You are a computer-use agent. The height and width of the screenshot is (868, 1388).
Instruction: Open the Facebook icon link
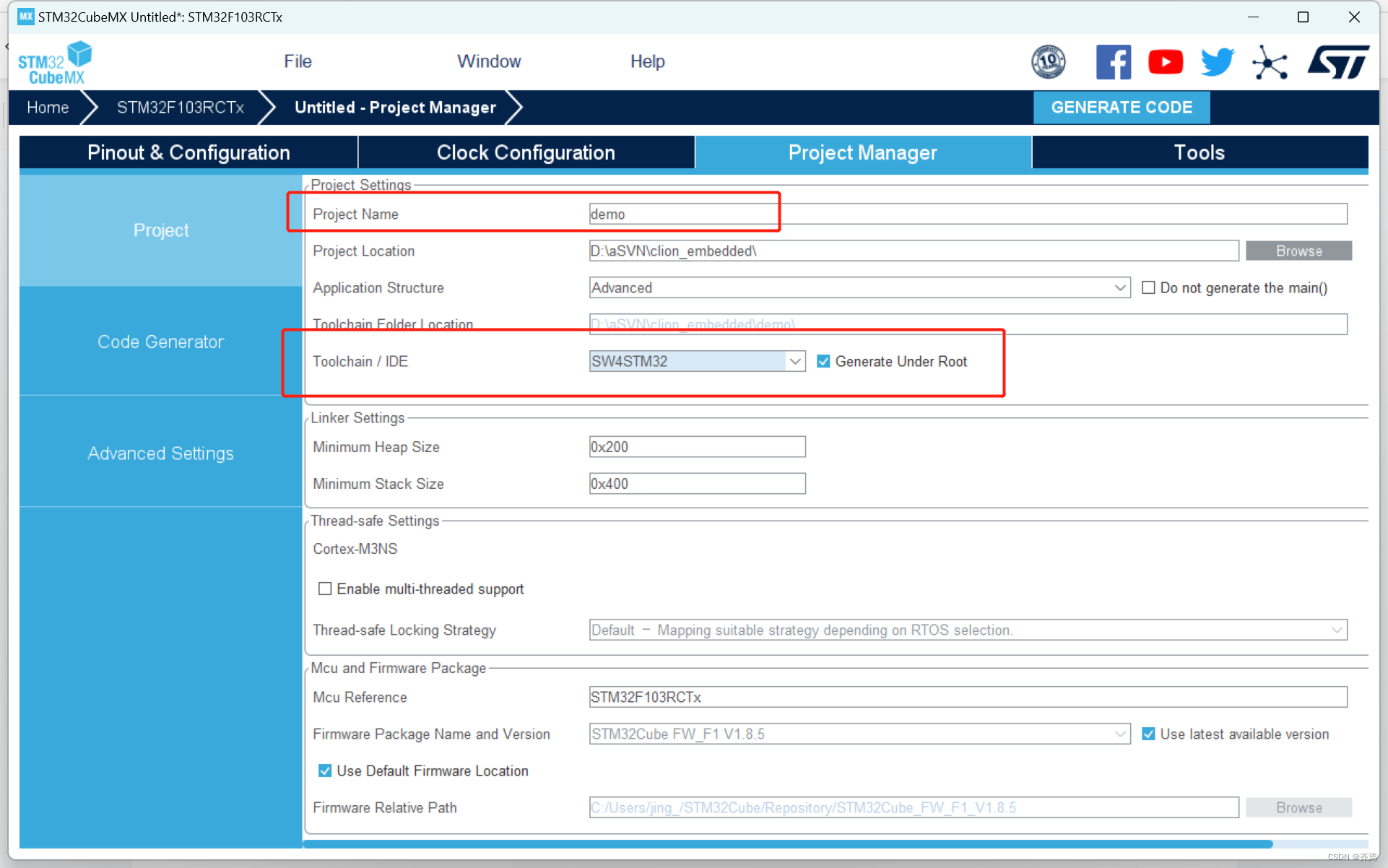pos(1113,62)
